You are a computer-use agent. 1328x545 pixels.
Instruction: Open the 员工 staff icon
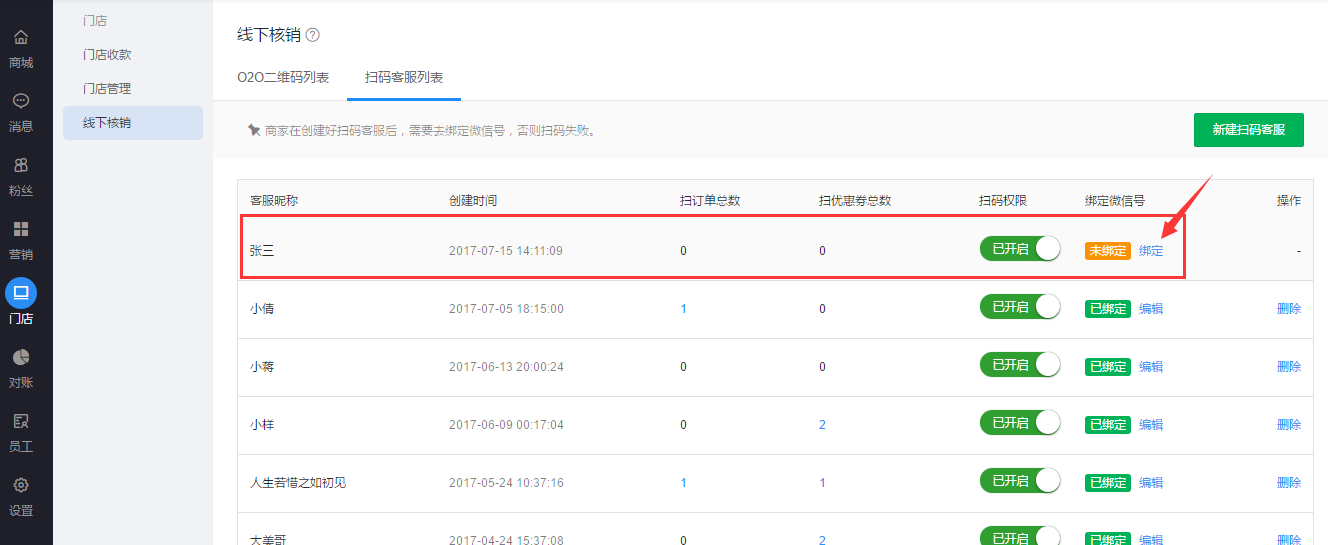point(21,421)
